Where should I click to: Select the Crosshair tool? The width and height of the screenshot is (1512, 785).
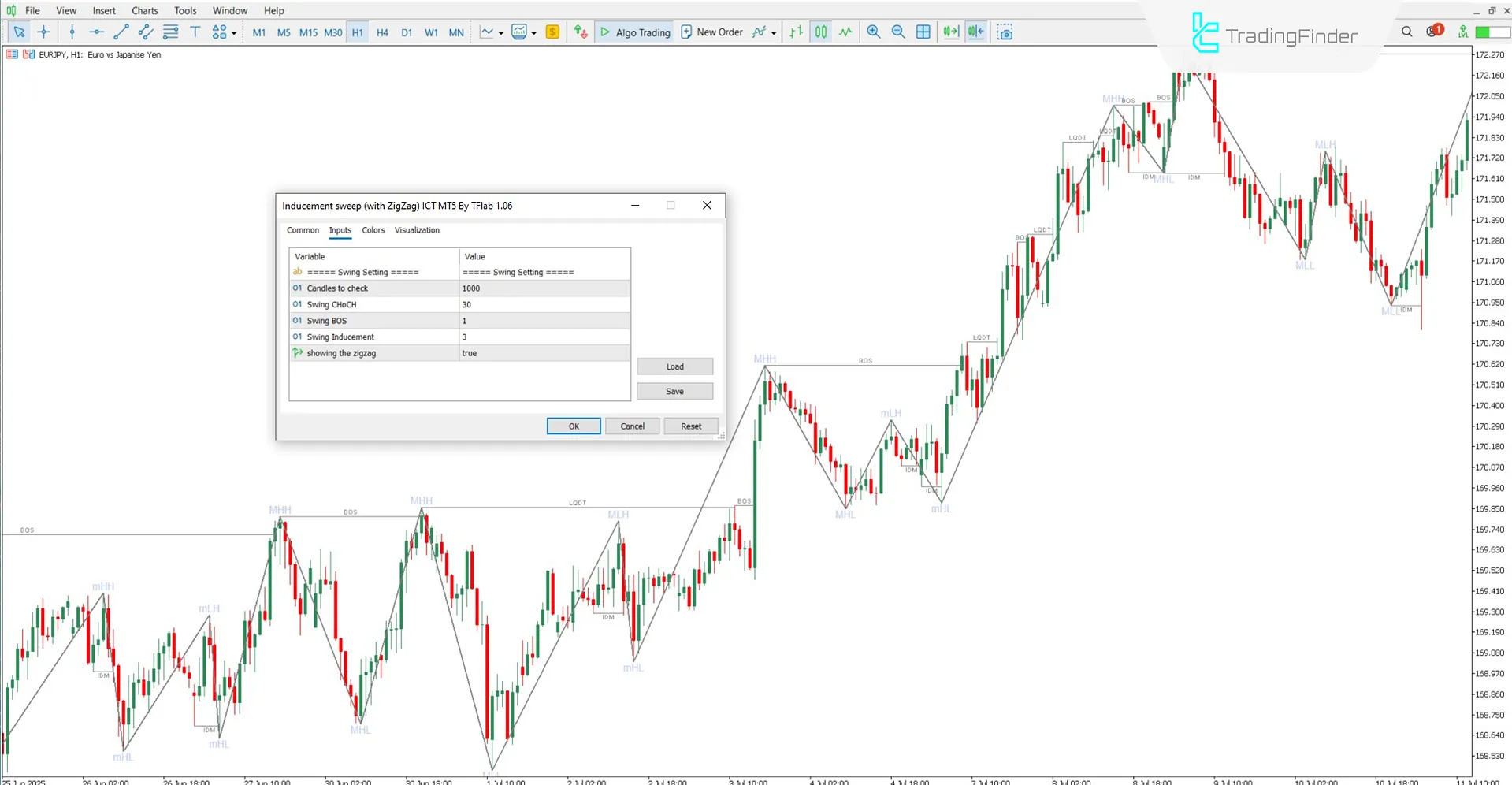pos(44,32)
